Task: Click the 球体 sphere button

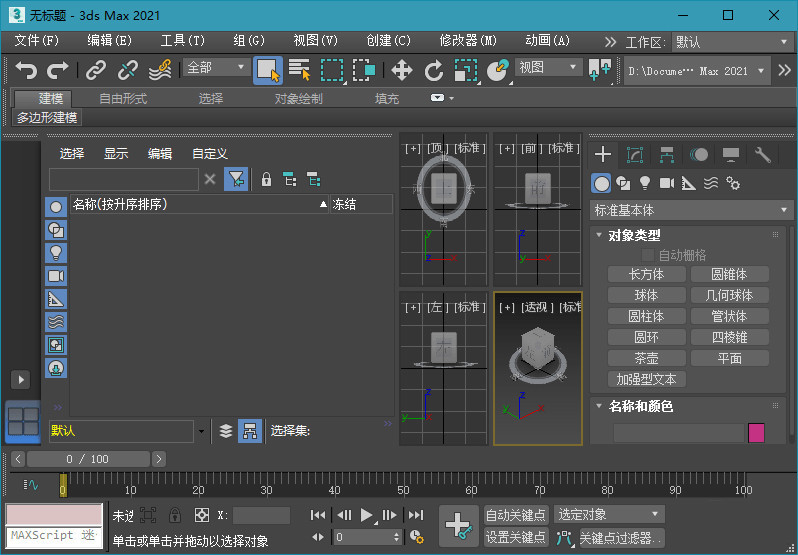Action: coord(646,295)
